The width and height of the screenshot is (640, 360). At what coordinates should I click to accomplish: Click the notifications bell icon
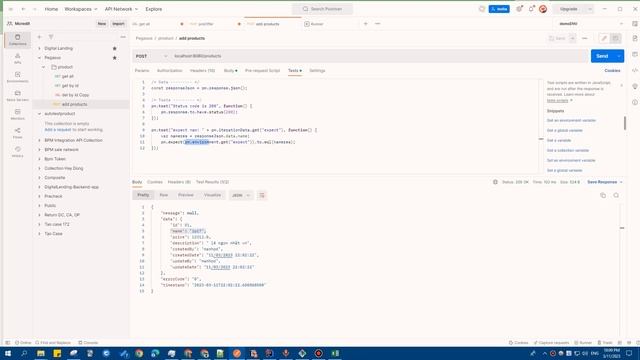(531, 9)
